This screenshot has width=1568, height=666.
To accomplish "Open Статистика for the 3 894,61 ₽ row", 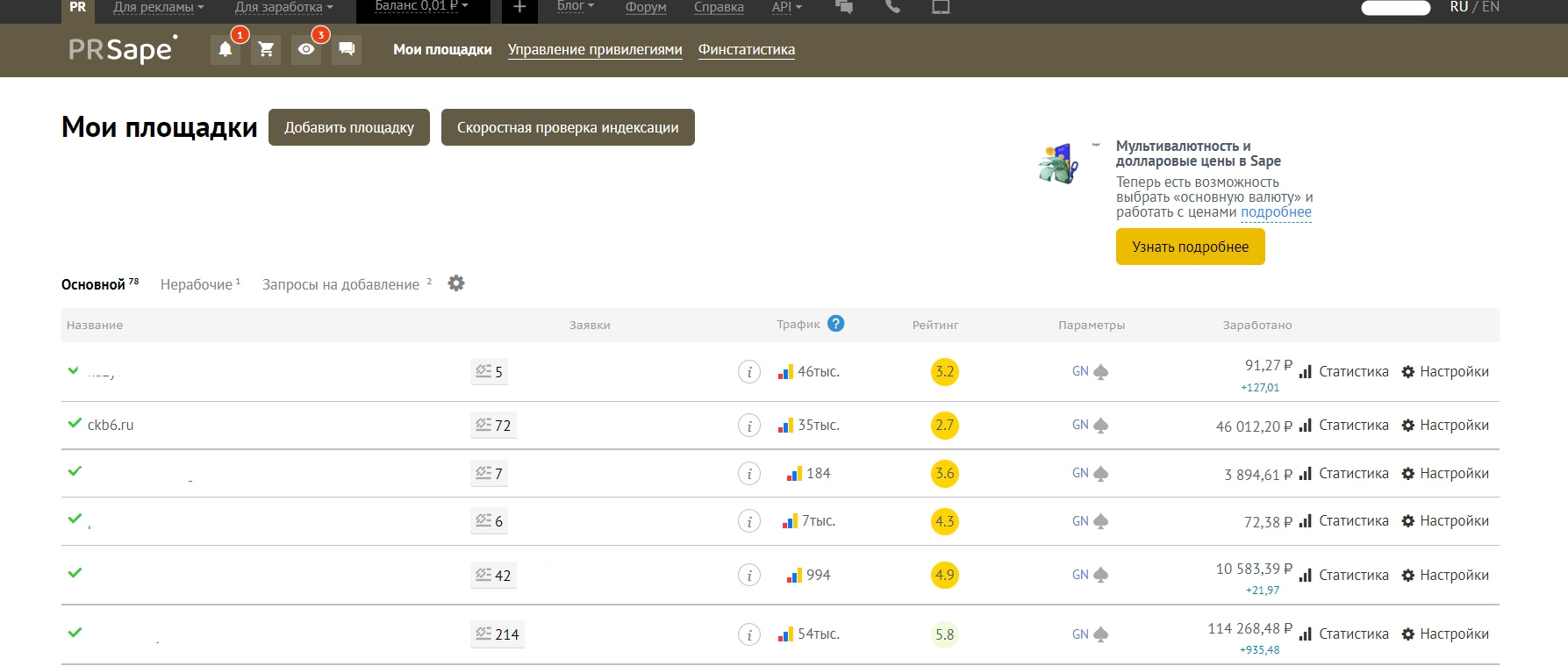I will (1344, 474).
